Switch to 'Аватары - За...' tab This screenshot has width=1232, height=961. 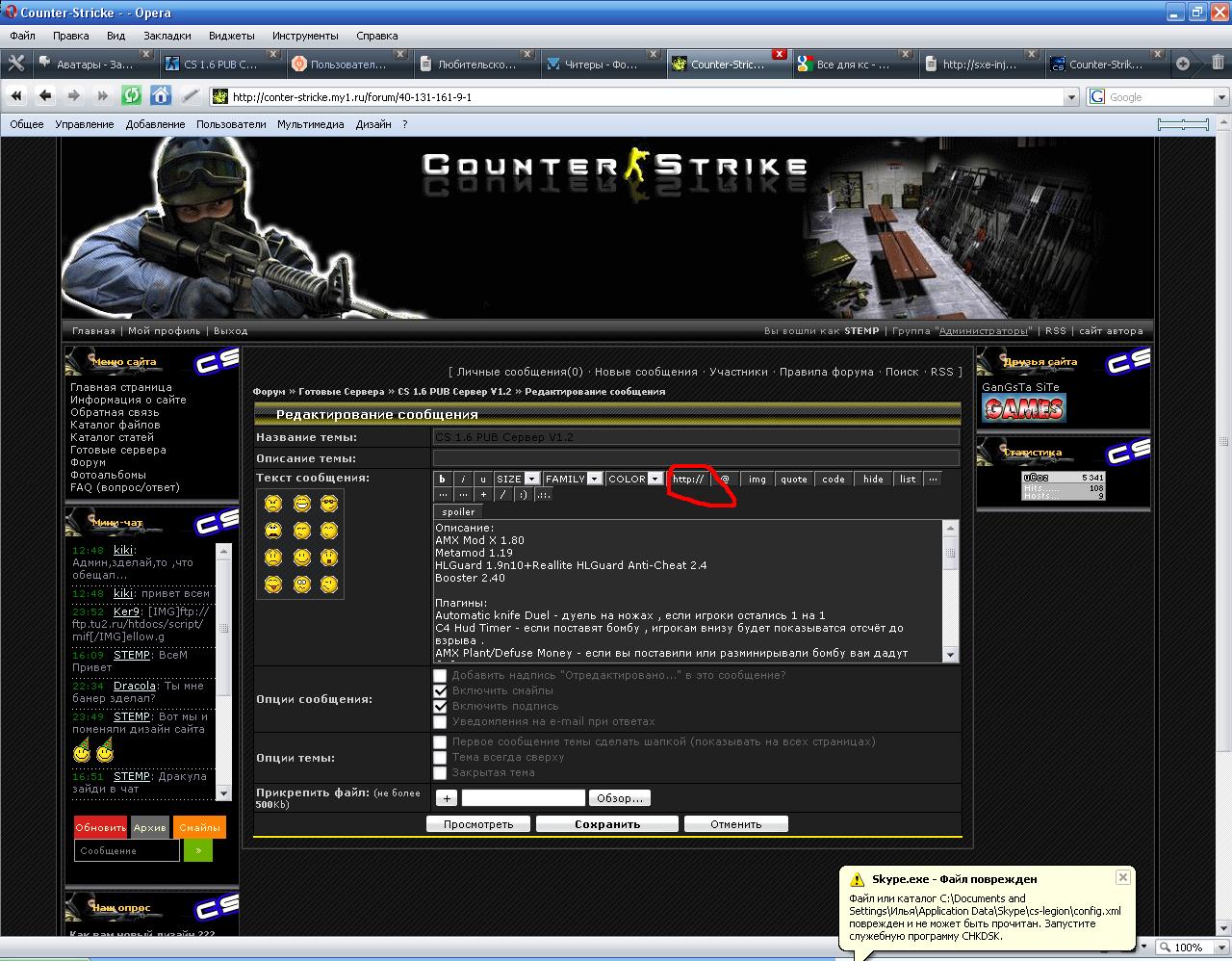click(95, 65)
